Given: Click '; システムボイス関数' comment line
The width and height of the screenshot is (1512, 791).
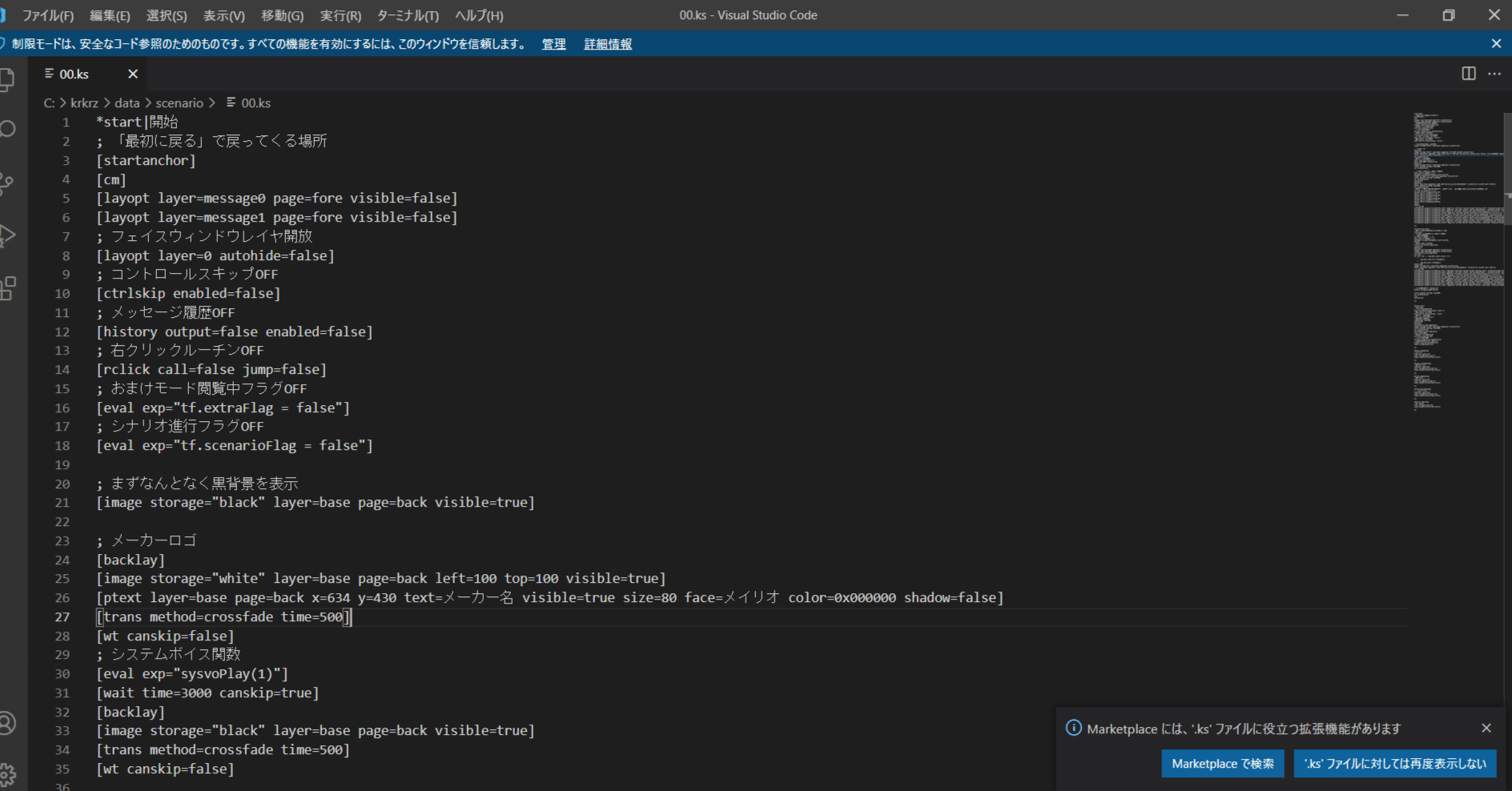Looking at the screenshot, I should pyautogui.click(x=168, y=654).
